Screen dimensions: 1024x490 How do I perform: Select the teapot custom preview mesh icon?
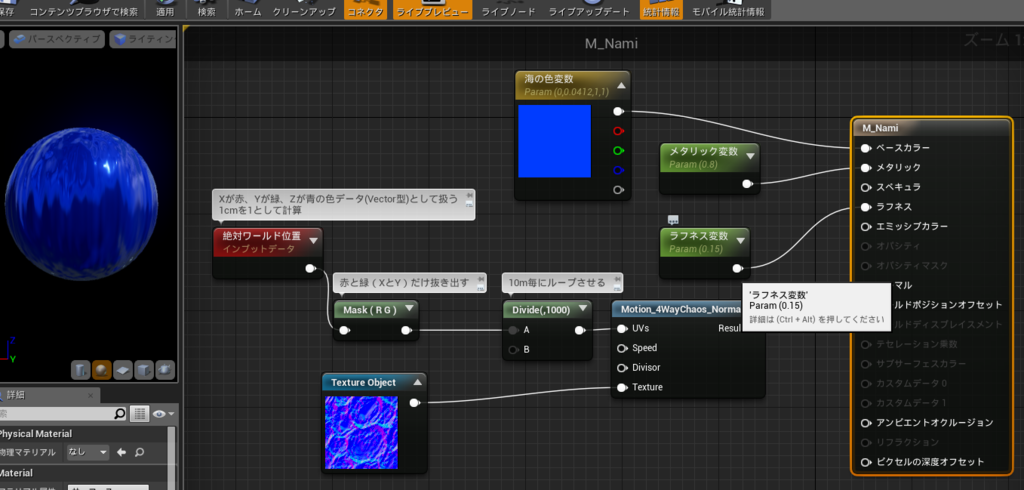click(x=165, y=370)
